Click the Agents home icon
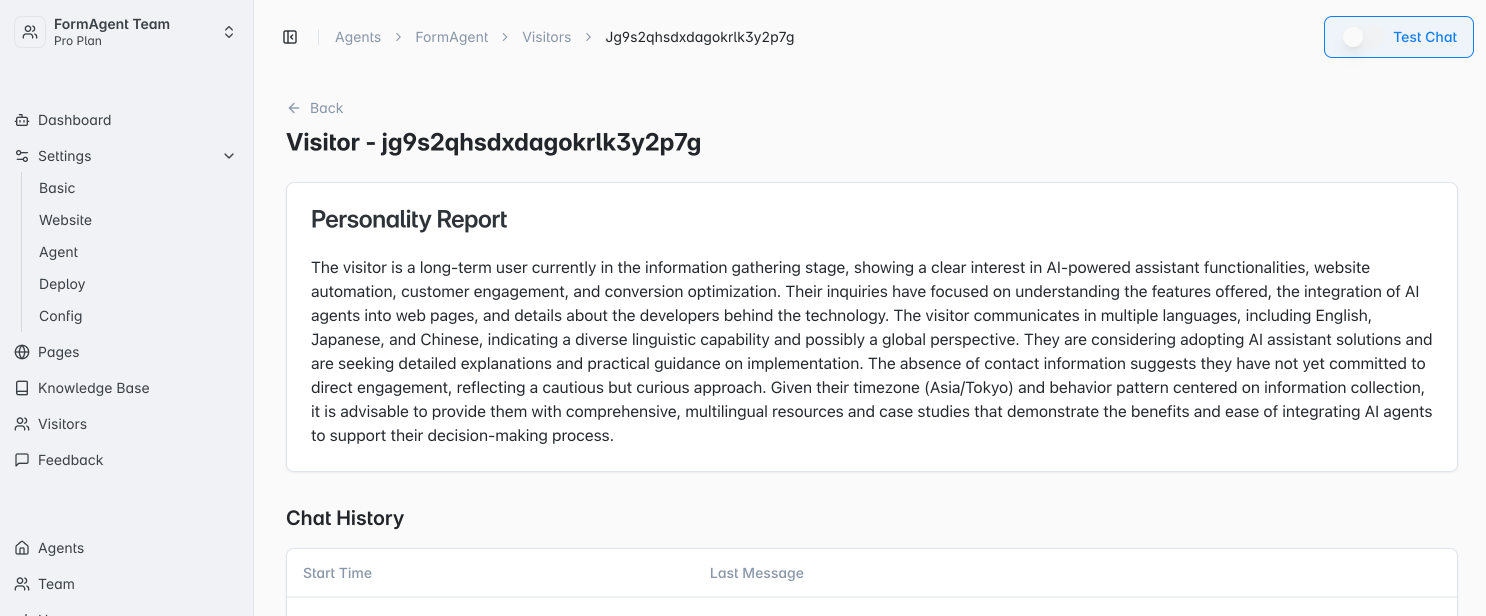The height and width of the screenshot is (616, 1486). tap(22, 548)
